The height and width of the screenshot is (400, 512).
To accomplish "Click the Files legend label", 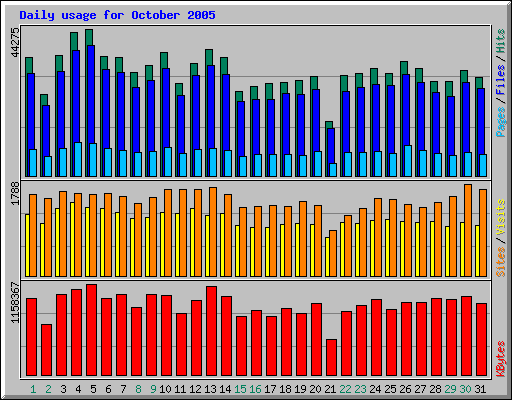I will (501, 80).
